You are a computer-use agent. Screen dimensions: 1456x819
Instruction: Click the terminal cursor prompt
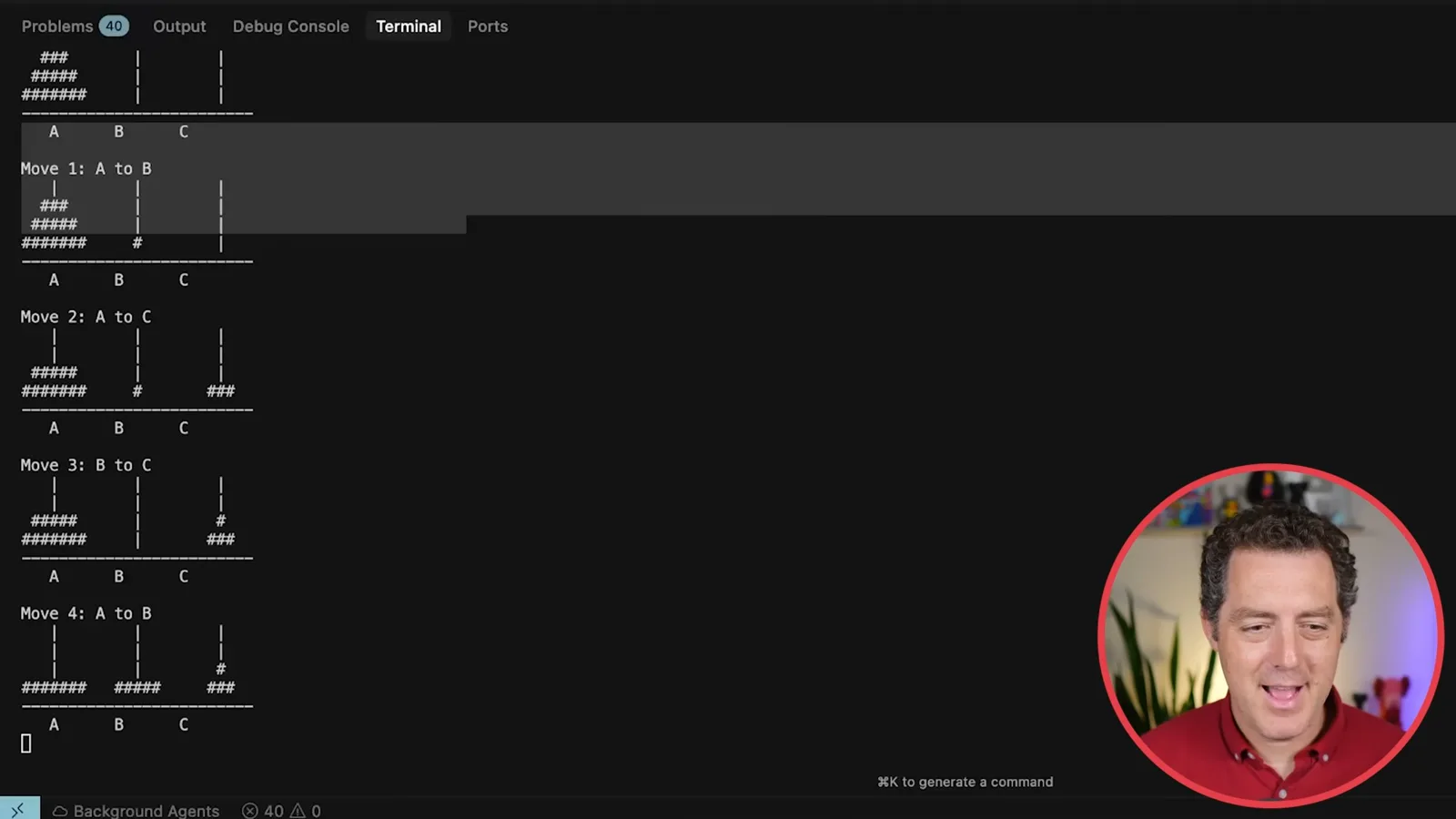click(26, 743)
